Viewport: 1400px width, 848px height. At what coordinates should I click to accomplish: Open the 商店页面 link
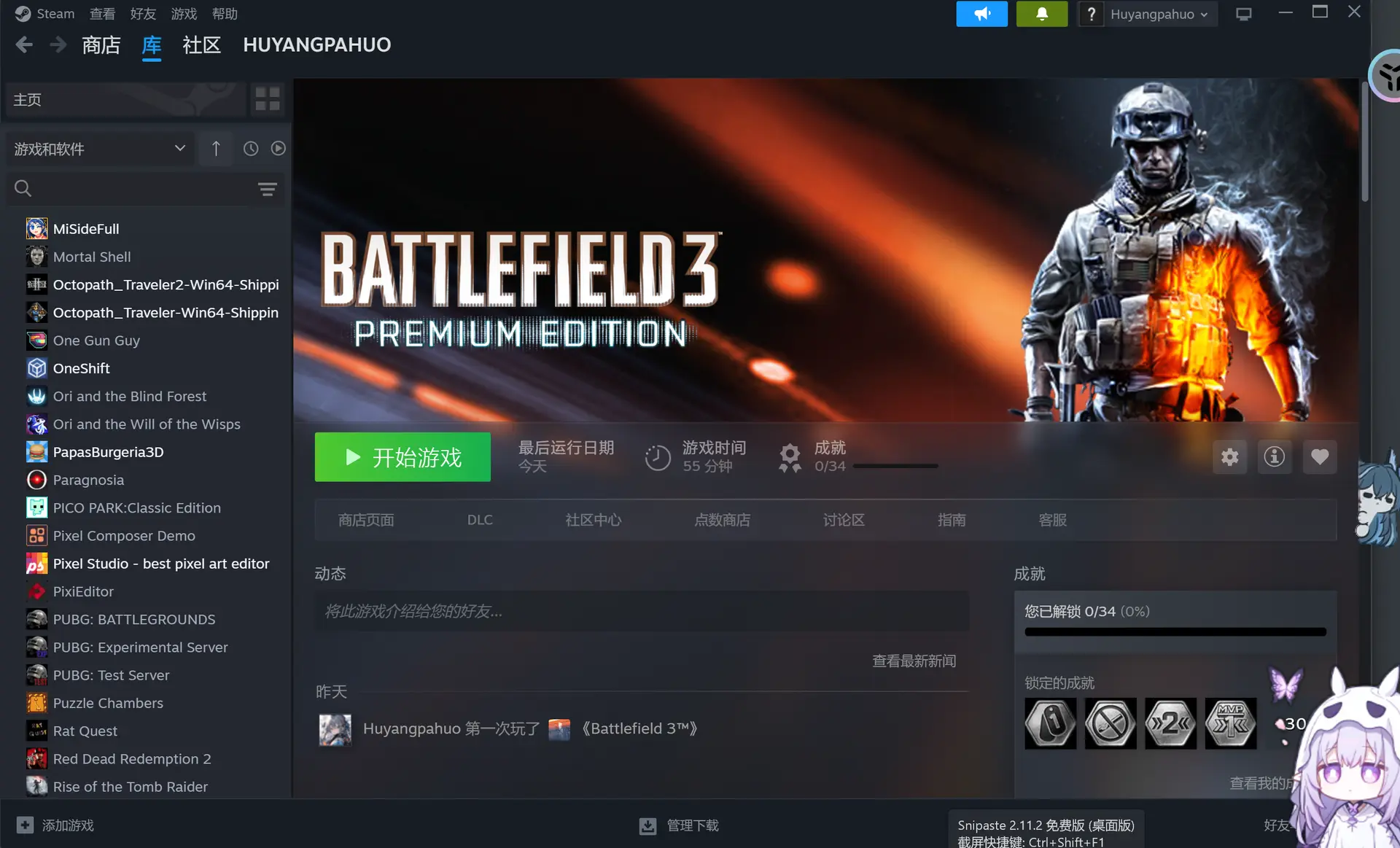tap(366, 520)
